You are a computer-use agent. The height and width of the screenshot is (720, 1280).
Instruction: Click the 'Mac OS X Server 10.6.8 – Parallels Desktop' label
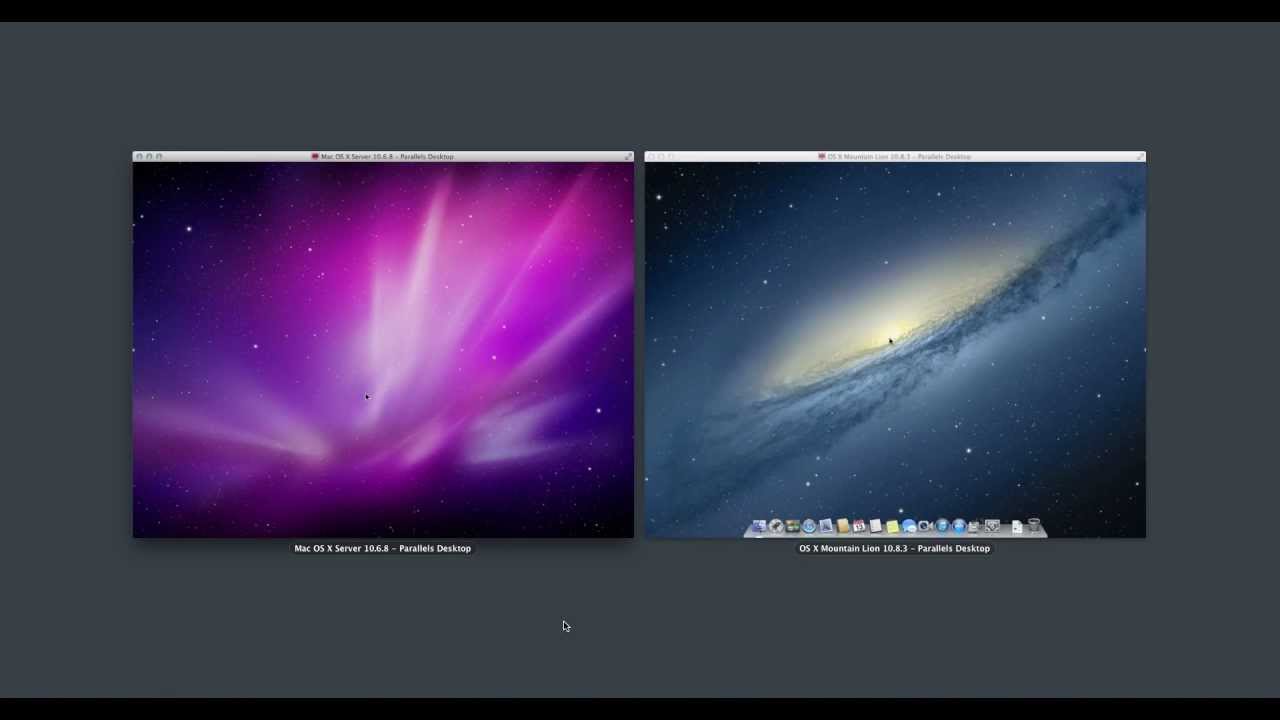pos(383,548)
